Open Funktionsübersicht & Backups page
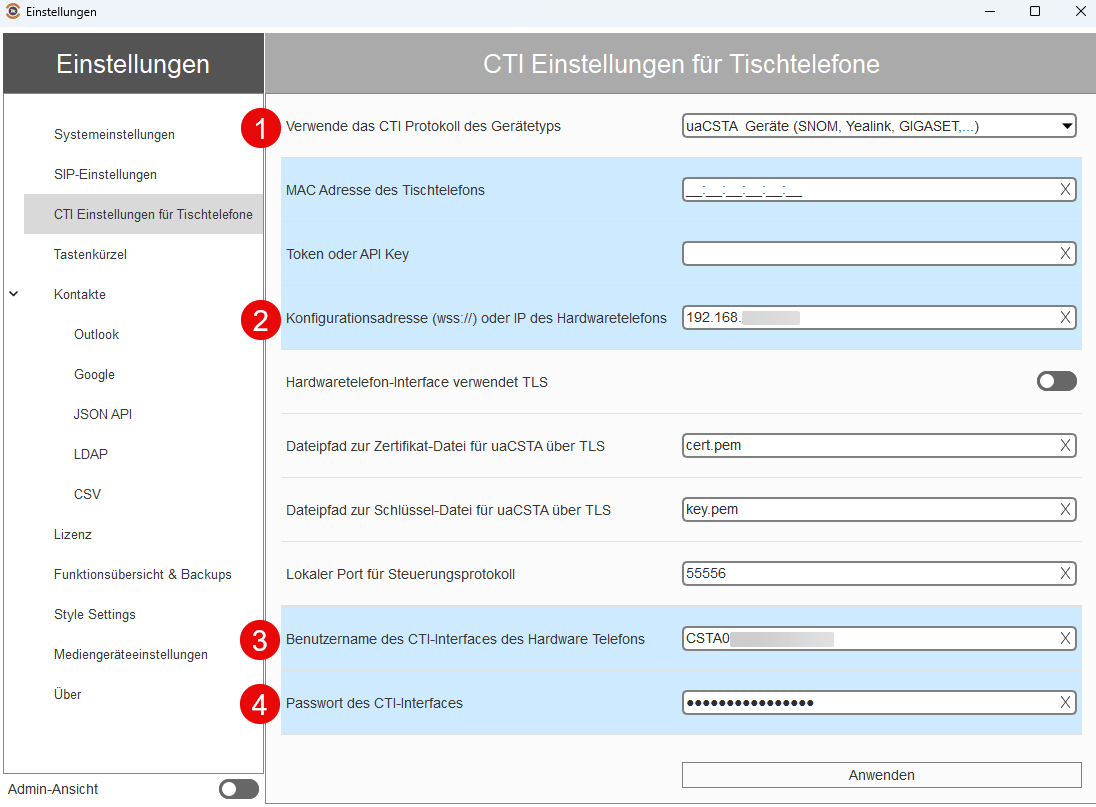This screenshot has width=1096, height=807. [x=143, y=574]
